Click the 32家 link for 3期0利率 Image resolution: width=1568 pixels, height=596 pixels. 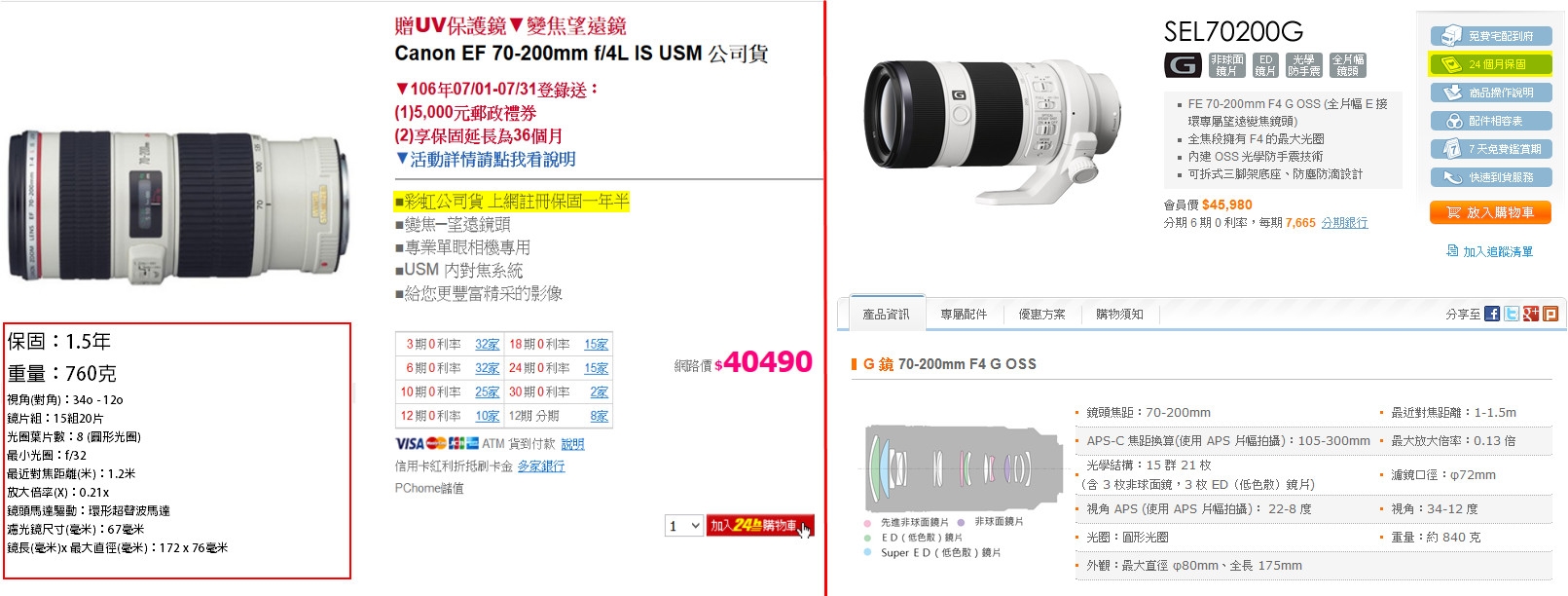(488, 345)
